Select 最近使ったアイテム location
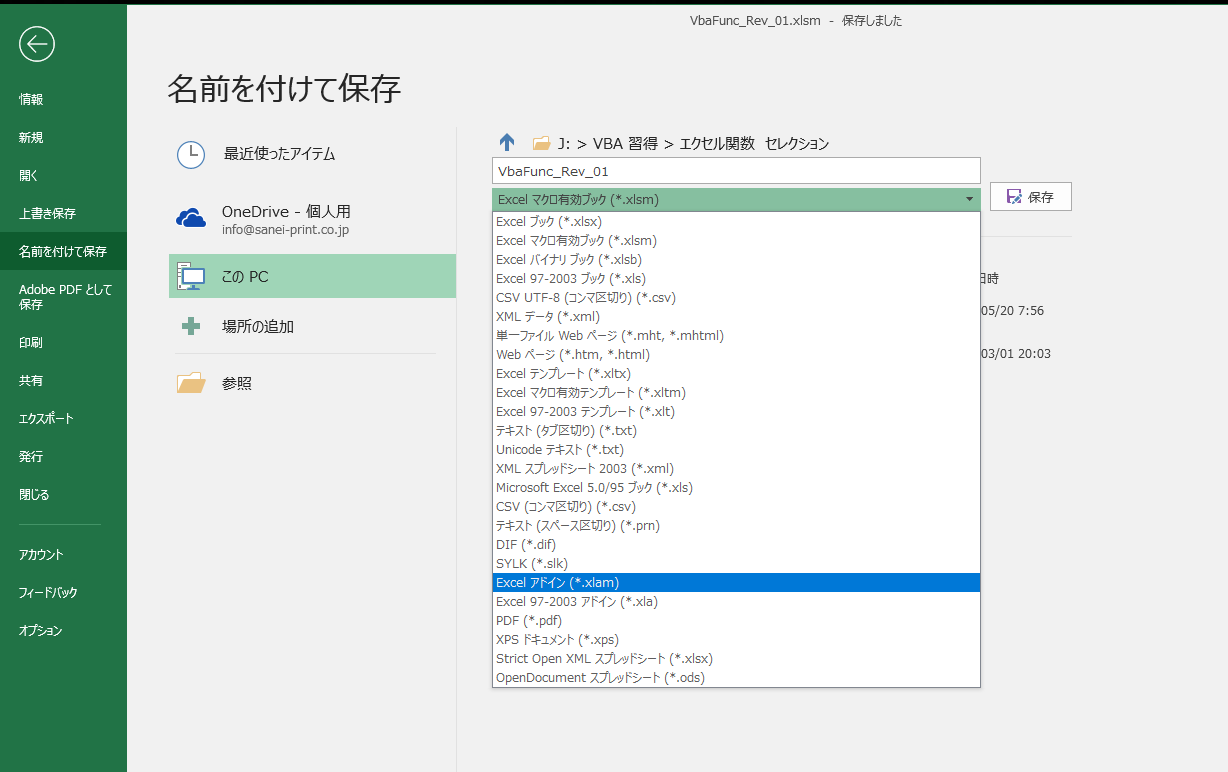 click(x=312, y=154)
